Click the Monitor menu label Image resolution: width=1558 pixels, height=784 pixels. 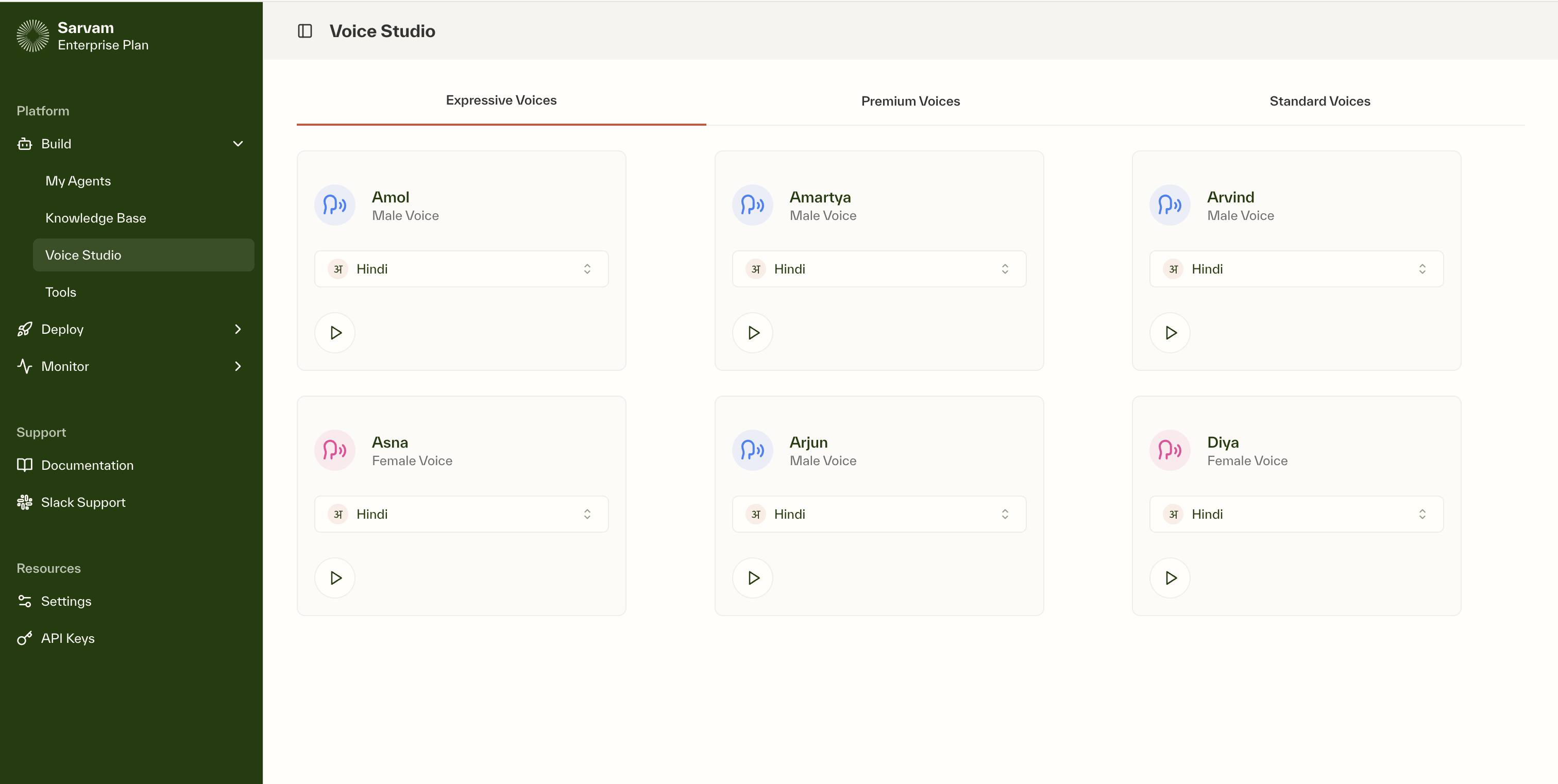click(65, 366)
